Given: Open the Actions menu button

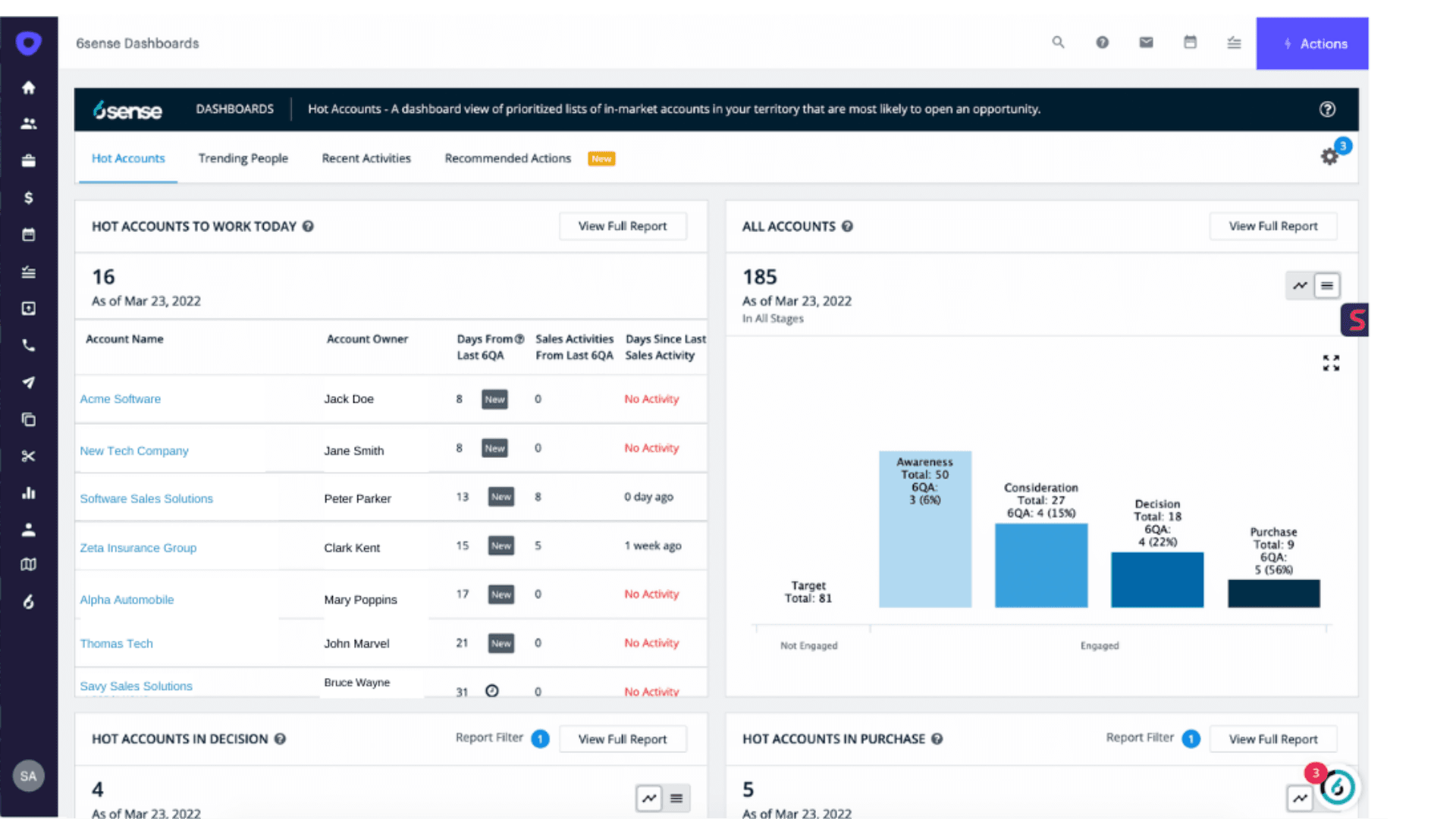Looking at the screenshot, I should [1312, 44].
